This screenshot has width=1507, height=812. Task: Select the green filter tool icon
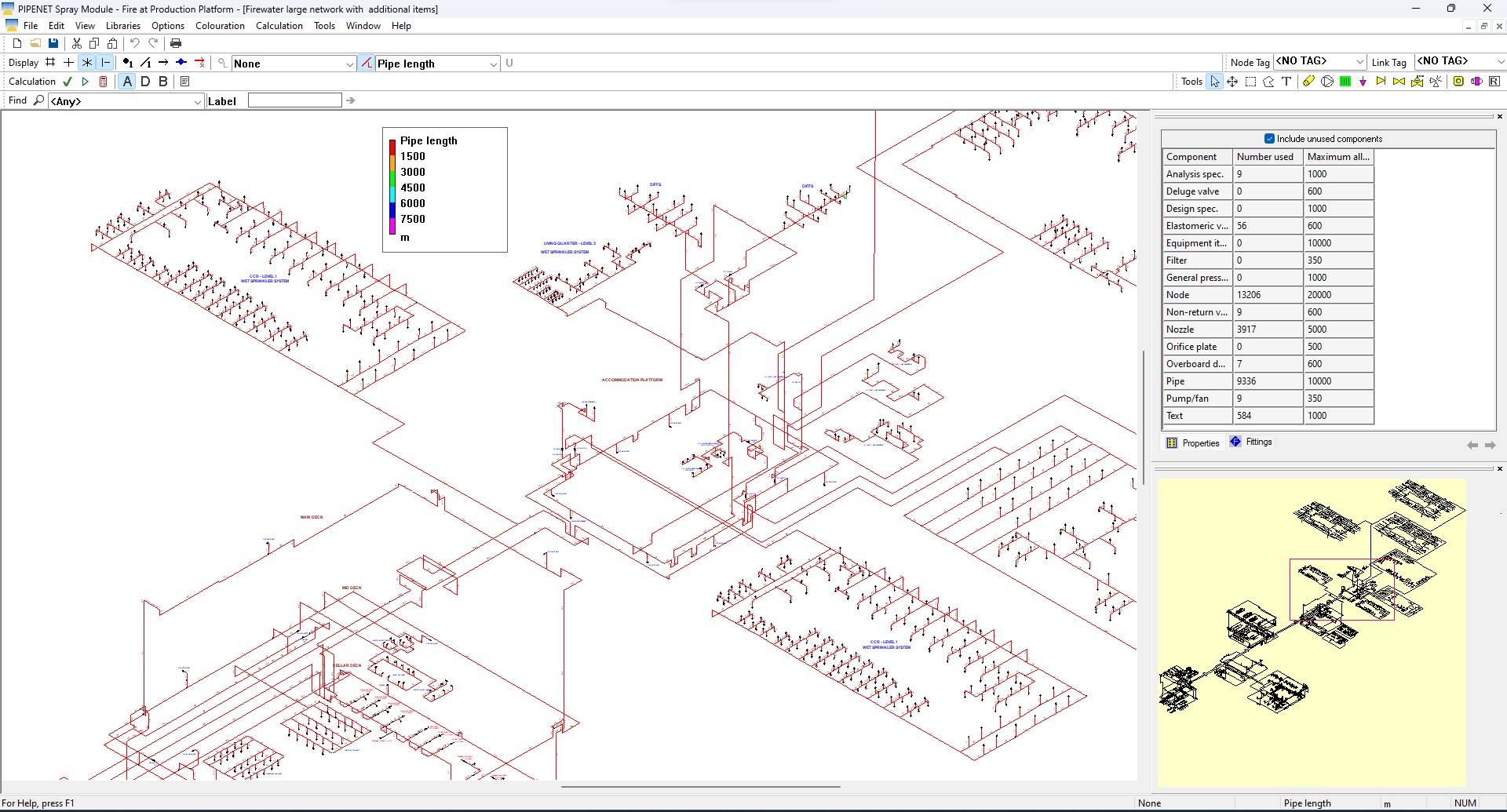point(1345,82)
